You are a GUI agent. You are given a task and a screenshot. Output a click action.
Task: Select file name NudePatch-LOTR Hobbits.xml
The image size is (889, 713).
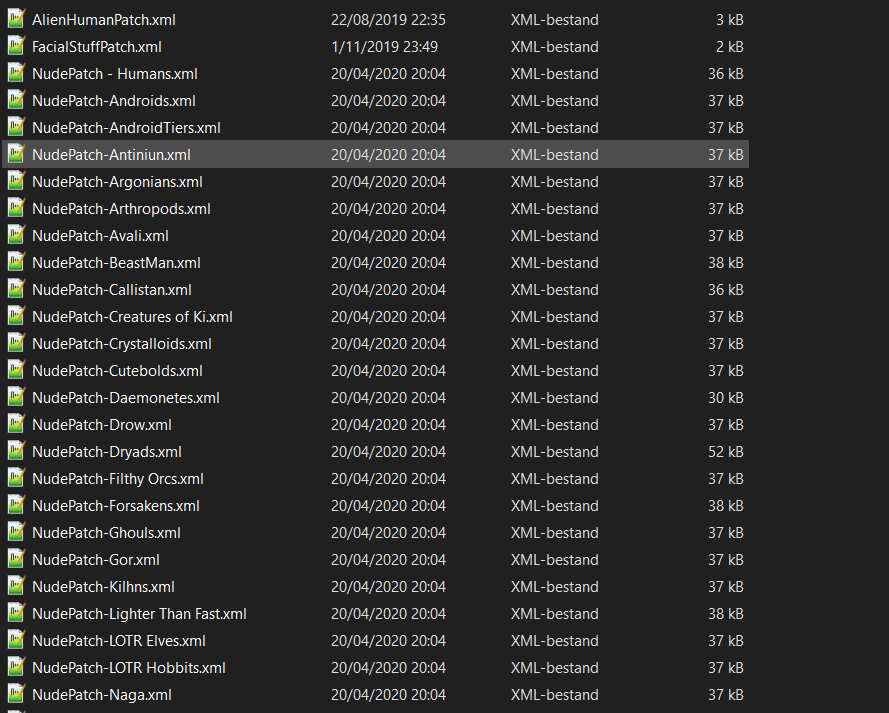[129, 668]
